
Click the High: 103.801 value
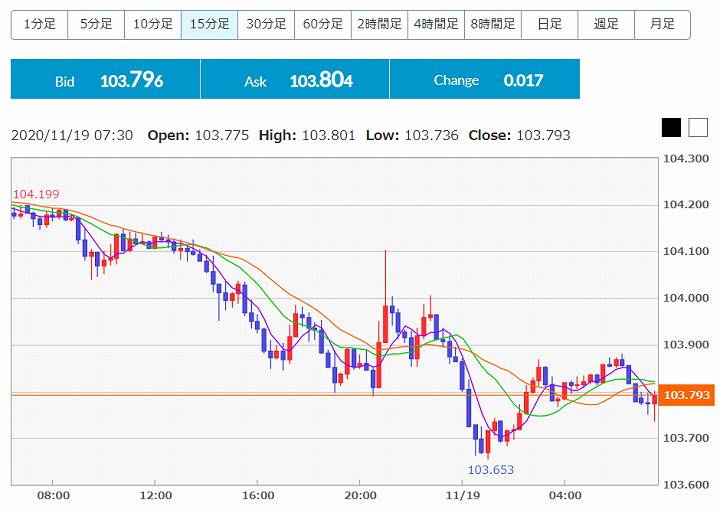pos(307,135)
